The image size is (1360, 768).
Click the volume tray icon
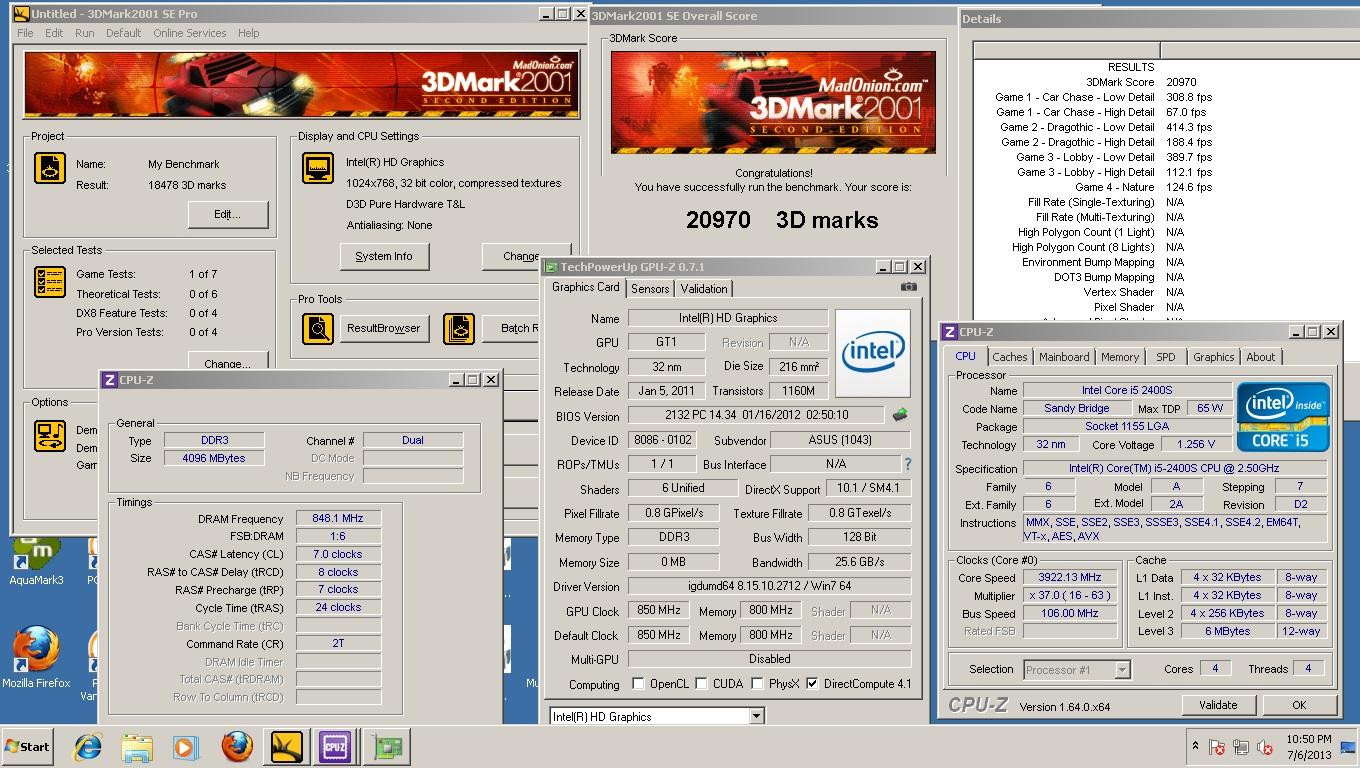pos(1266,747)
